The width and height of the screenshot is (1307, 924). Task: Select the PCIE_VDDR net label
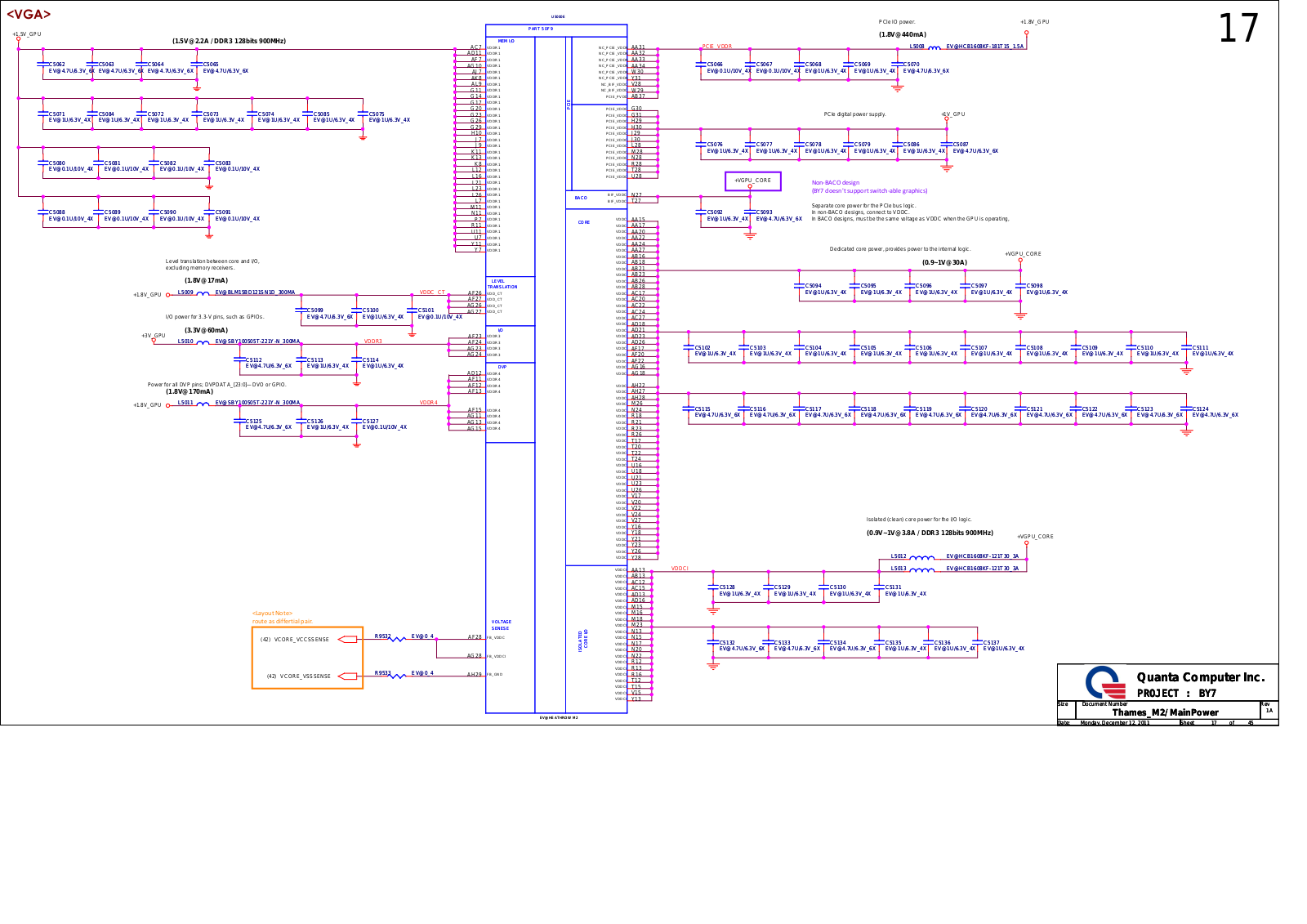coord(717,47)
